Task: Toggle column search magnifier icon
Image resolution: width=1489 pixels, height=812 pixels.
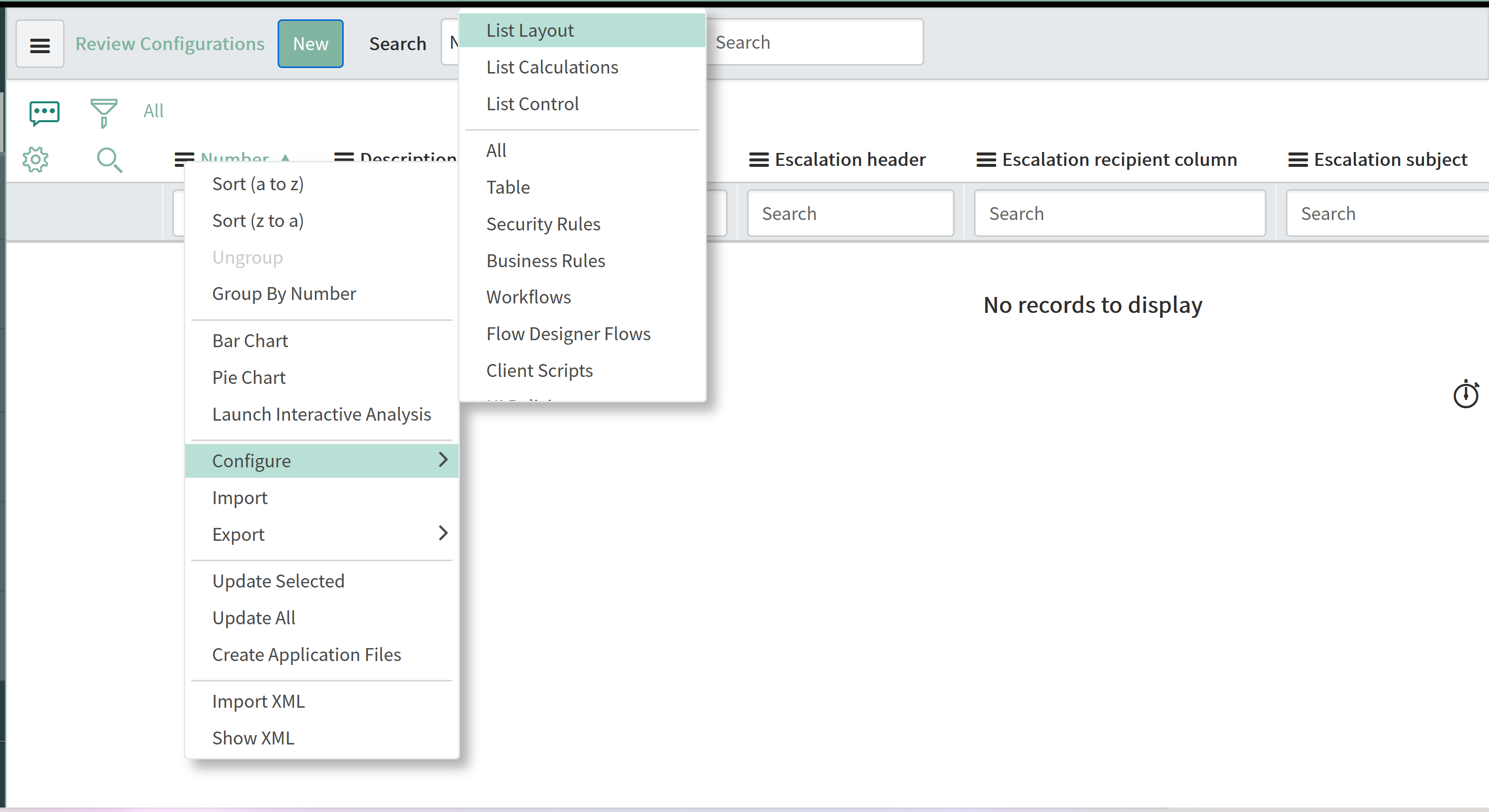Action: pos(109,159)
